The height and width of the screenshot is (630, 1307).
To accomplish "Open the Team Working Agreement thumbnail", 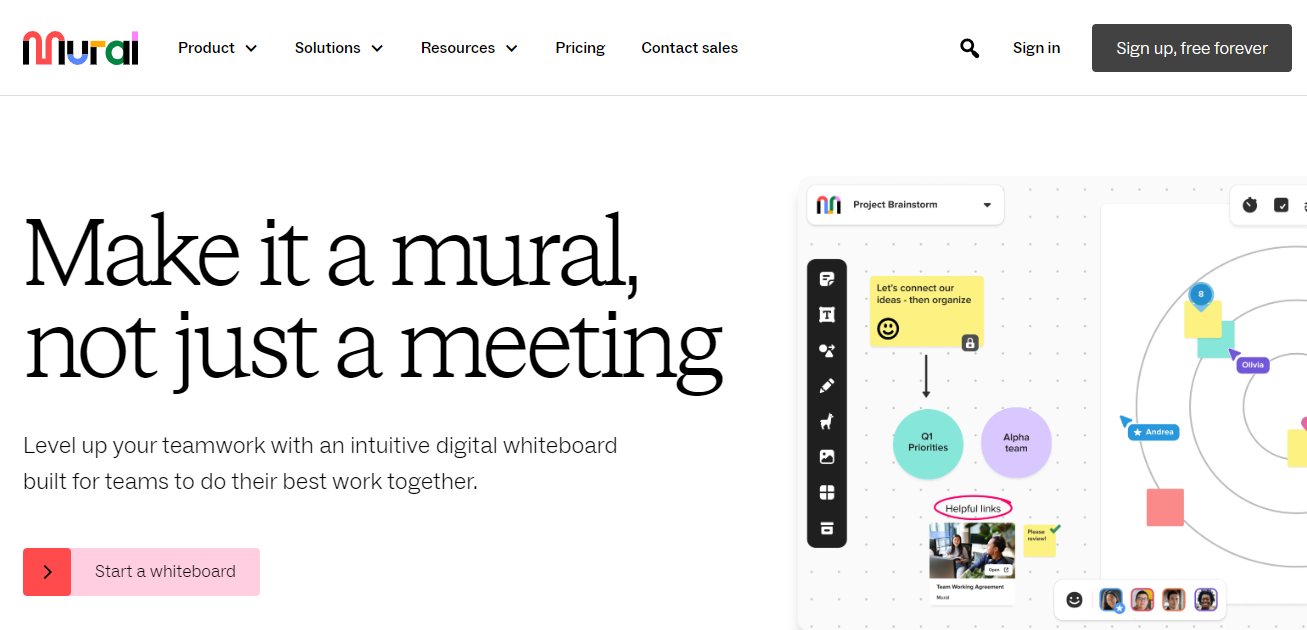I will tap(972, 551).
